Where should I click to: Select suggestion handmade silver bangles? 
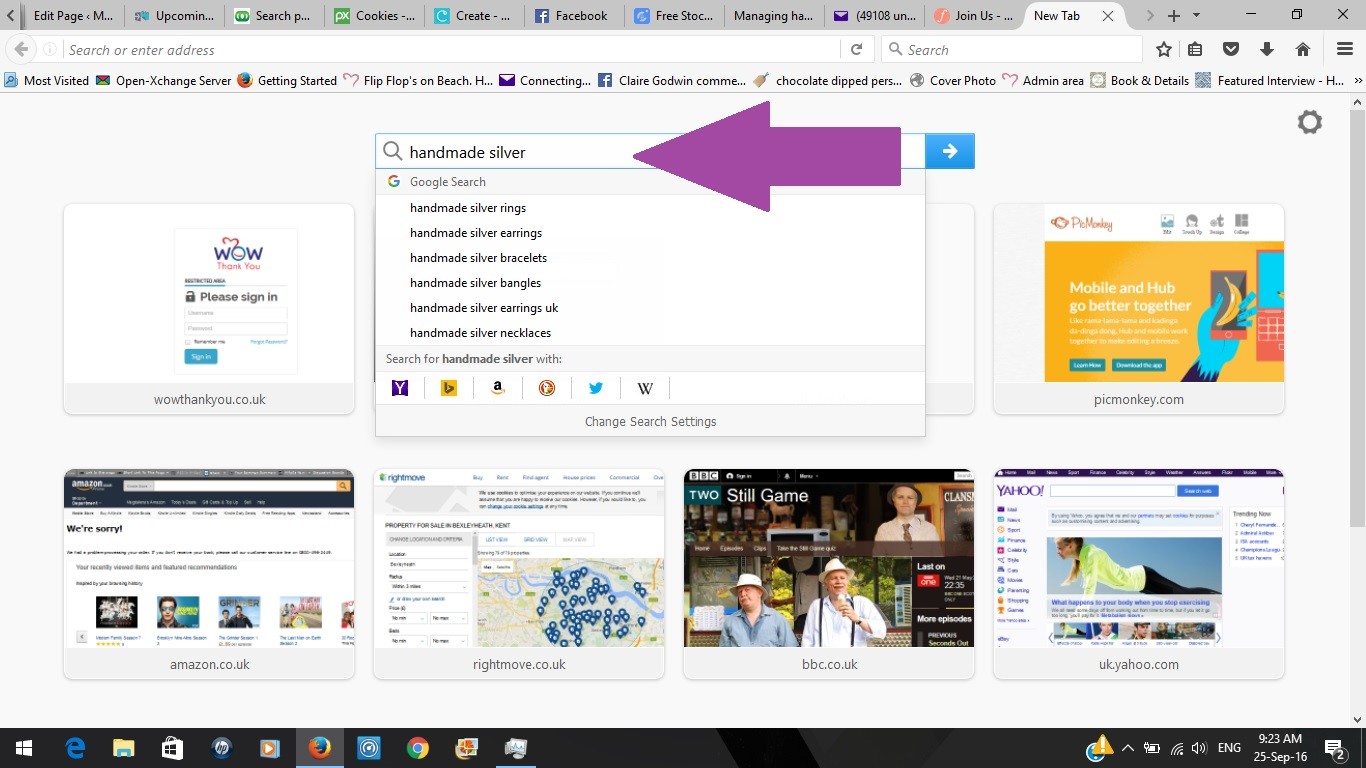pyautogui.click(x=650, y=283)
